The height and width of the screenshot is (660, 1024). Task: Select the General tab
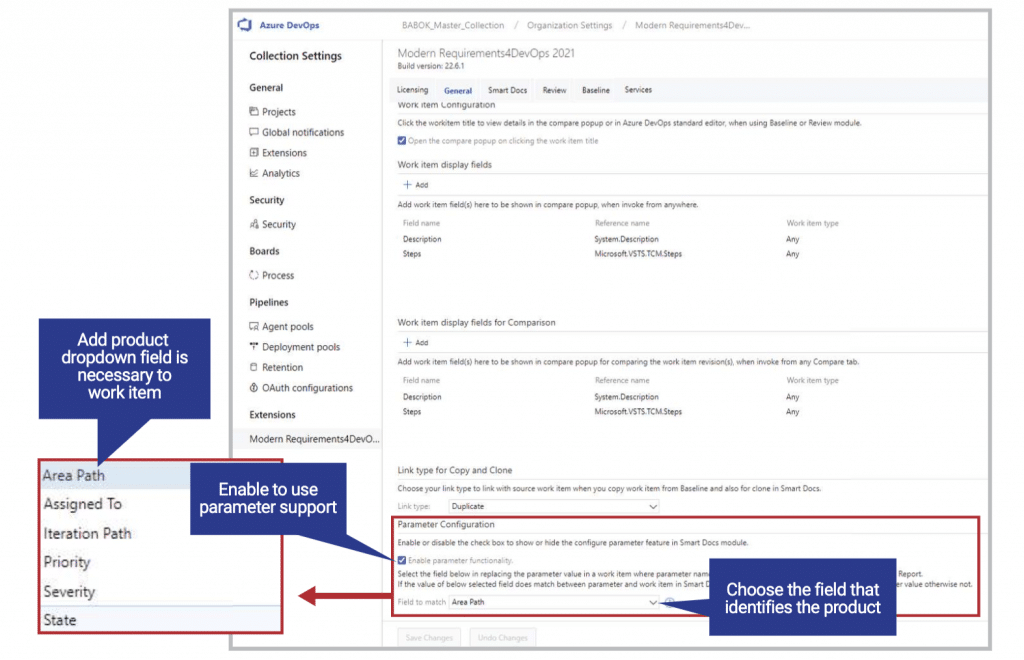[x=458, y=91]
